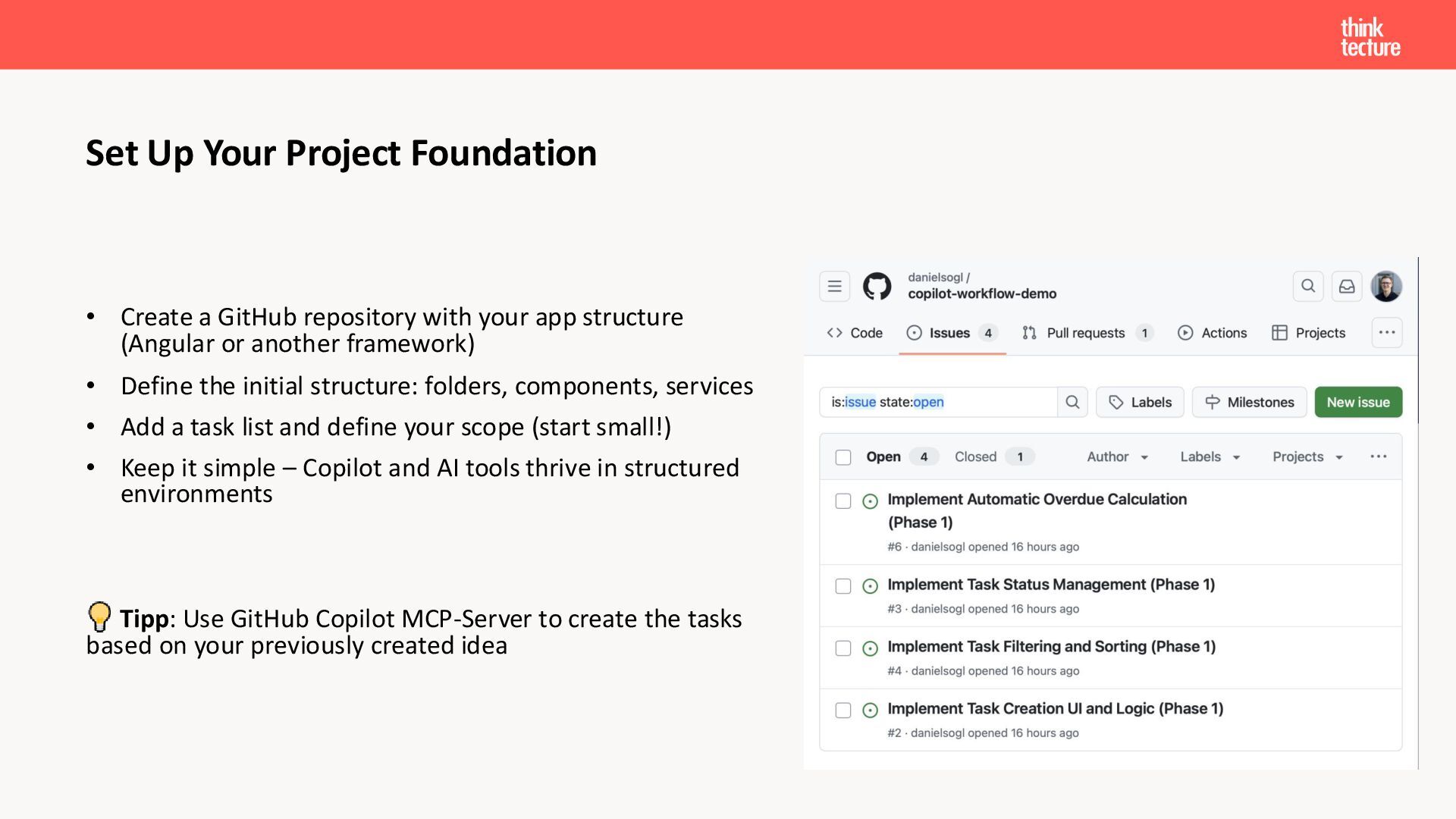Click the GitHub Octocat logo
Screen dimensions: 1456x819
877,287
